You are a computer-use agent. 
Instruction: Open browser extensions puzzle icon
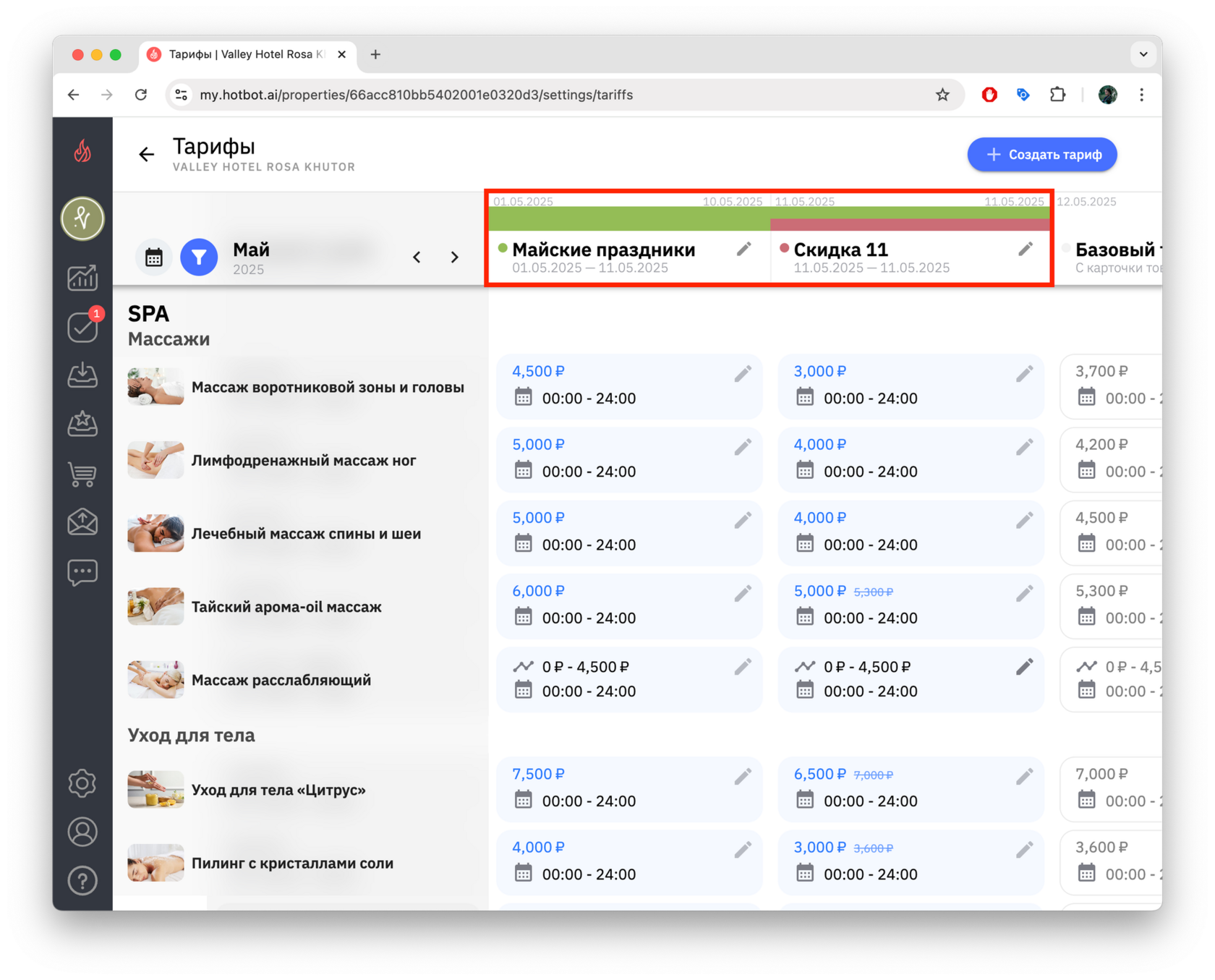1058,95
